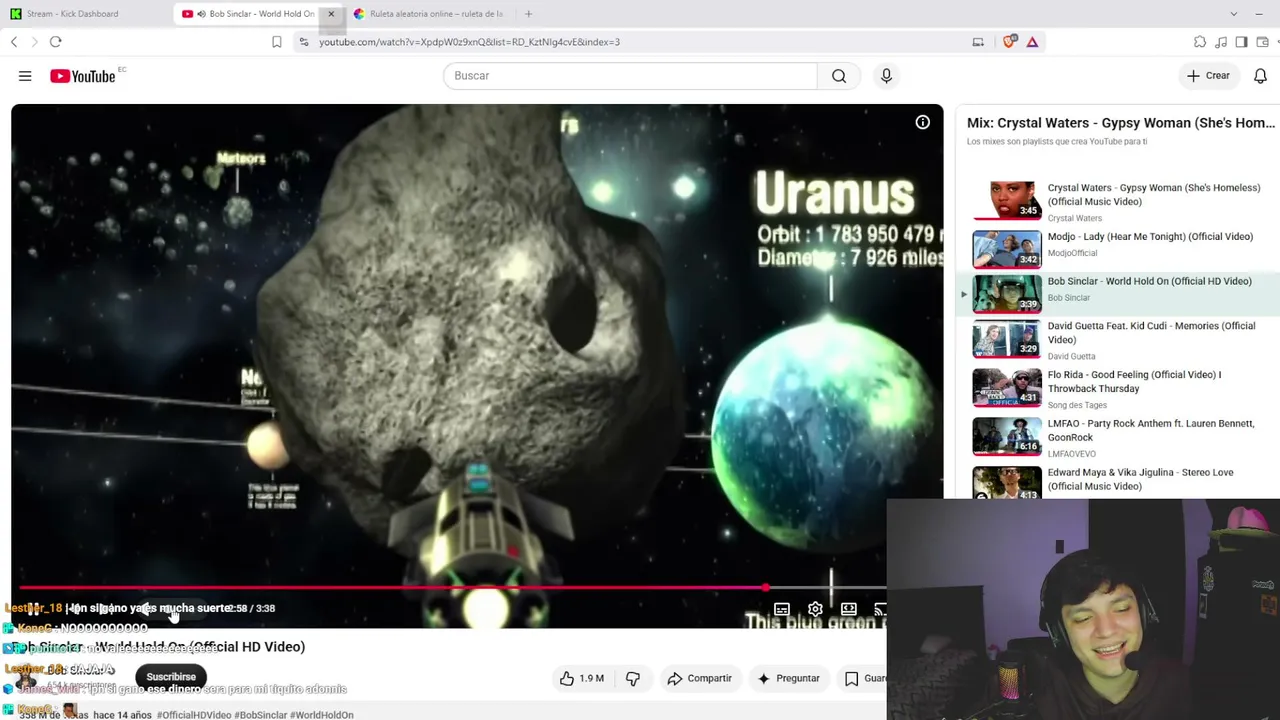Toggle the browser sidebar panel
Screen dimensions: 1280x720
(x=1241, y=42)
